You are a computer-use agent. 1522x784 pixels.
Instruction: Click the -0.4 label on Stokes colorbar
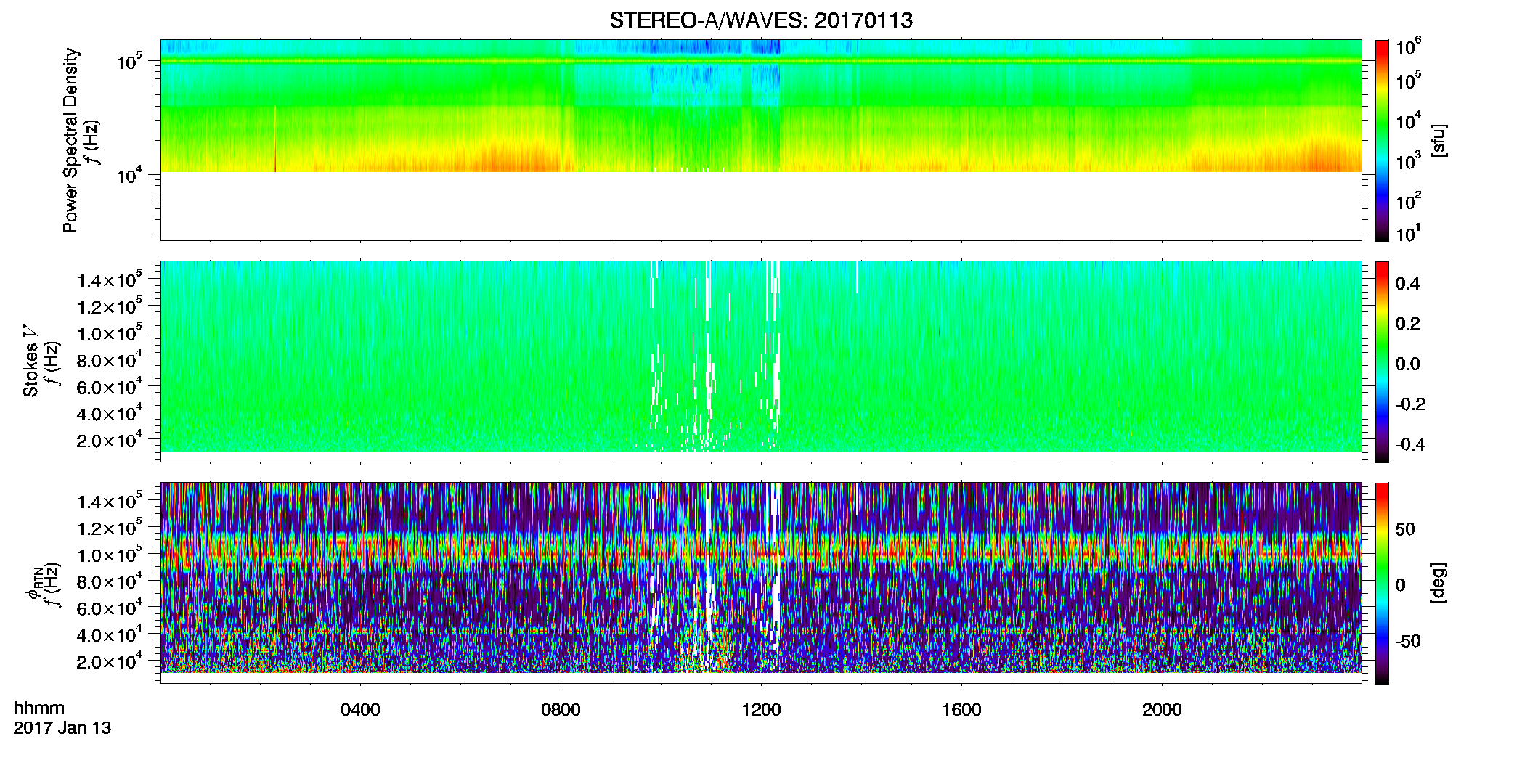tap(1410, 444)
